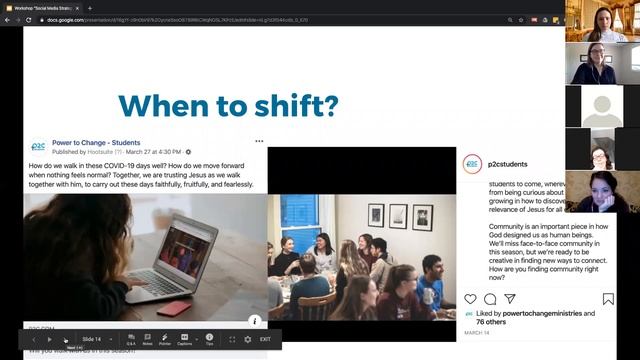This screenshot has width=640, height=360.
Task: Click the MARCH 14 post date
Action: click(x=477, y=333)
